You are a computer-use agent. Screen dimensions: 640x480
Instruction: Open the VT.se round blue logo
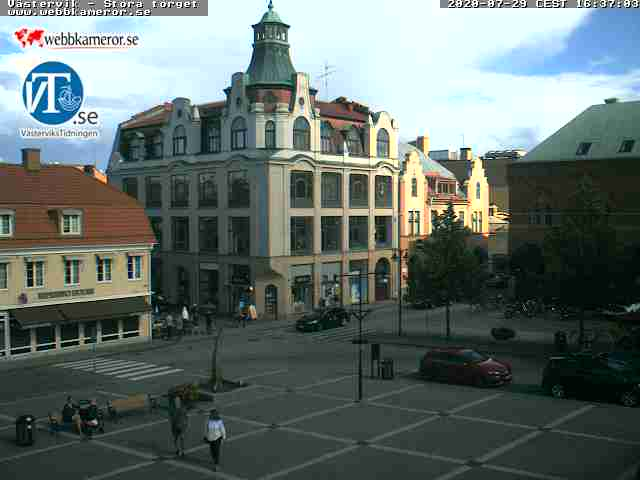point(53,93)
